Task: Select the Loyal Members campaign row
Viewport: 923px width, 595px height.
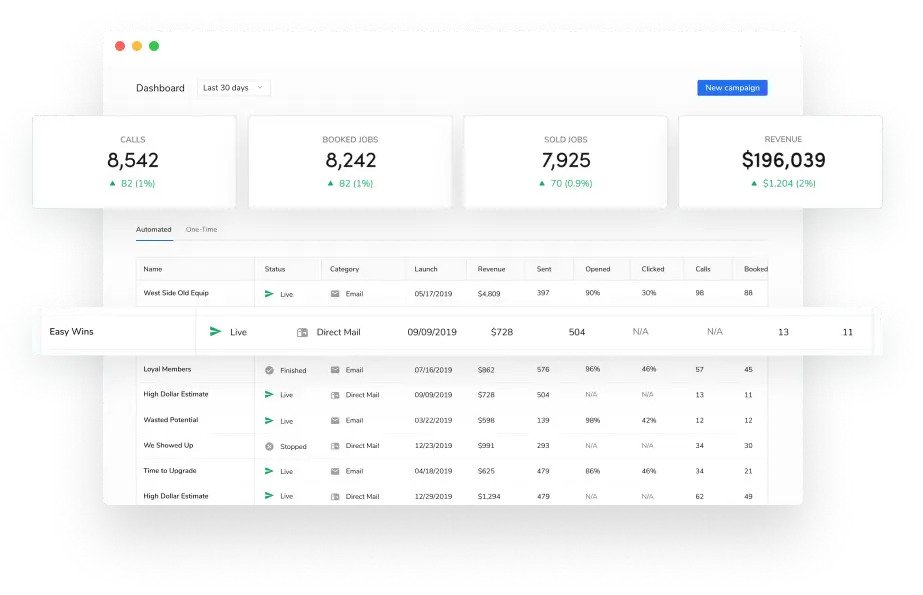Action: pyautogui.click(x=168, y=369)
